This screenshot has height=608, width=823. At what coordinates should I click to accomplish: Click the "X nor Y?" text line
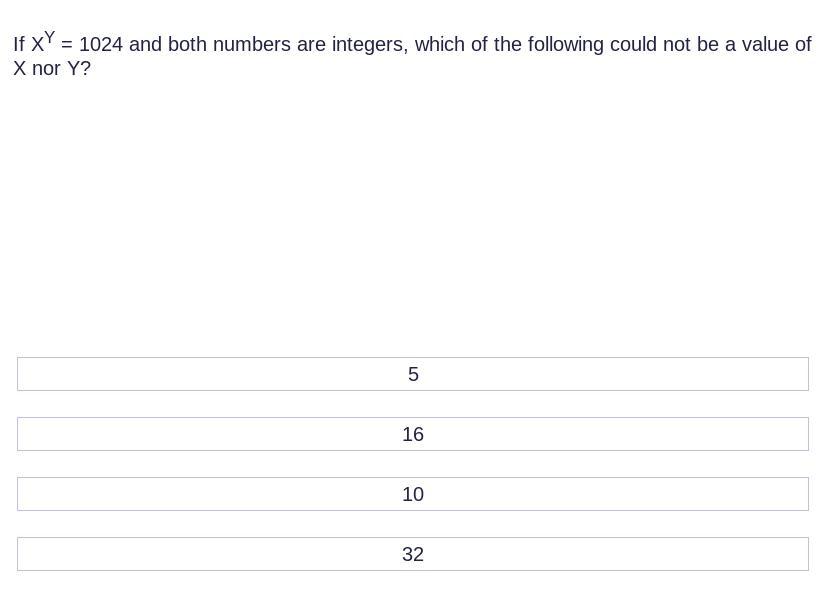coord(52,68)
